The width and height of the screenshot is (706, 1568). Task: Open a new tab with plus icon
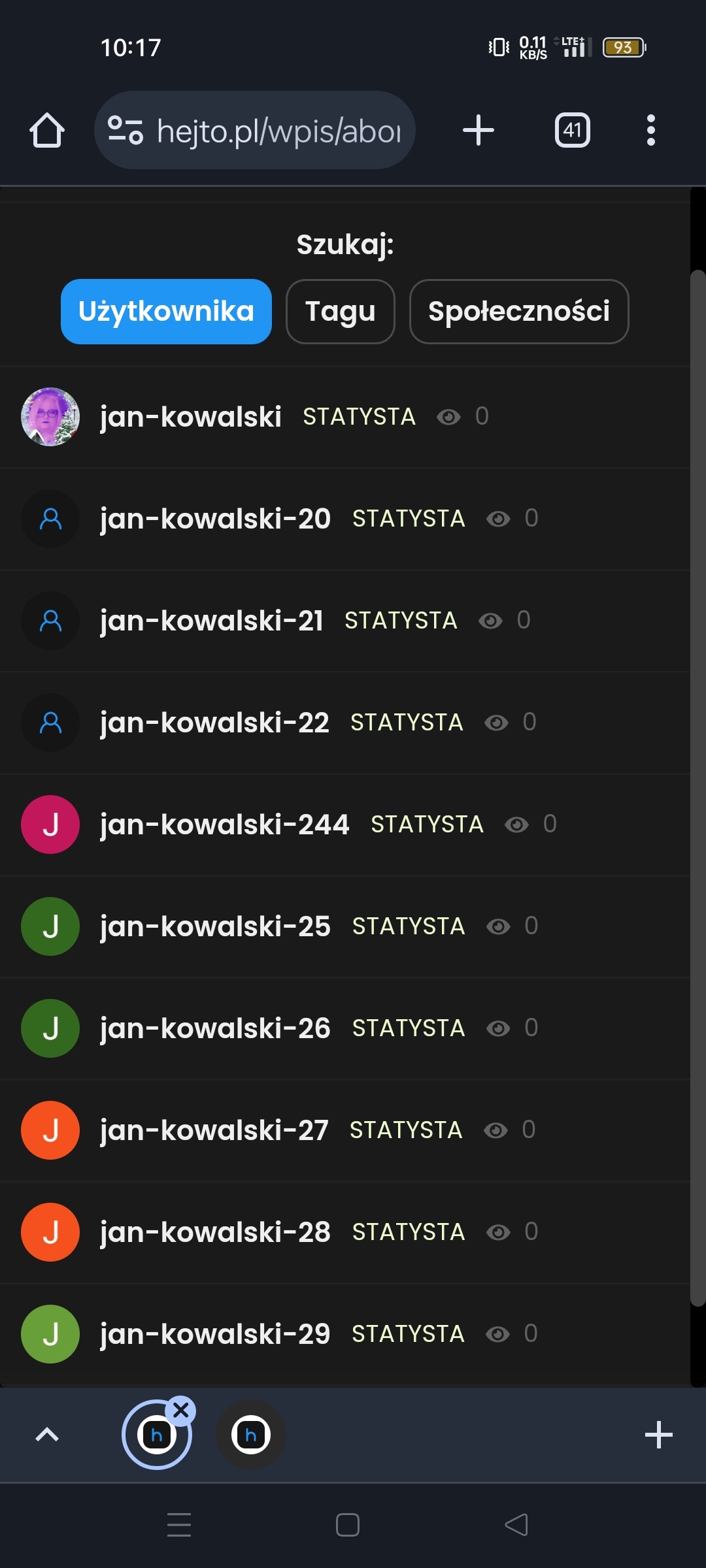coord(479,130)
